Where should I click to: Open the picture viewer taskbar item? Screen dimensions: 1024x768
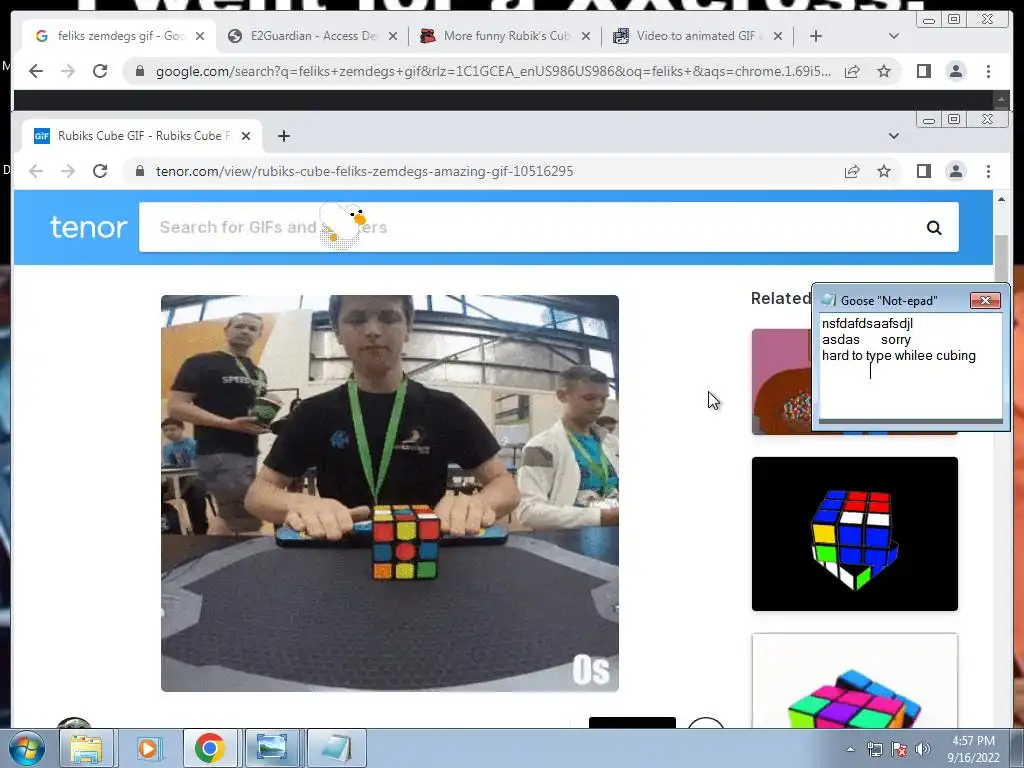coord(272,748)
